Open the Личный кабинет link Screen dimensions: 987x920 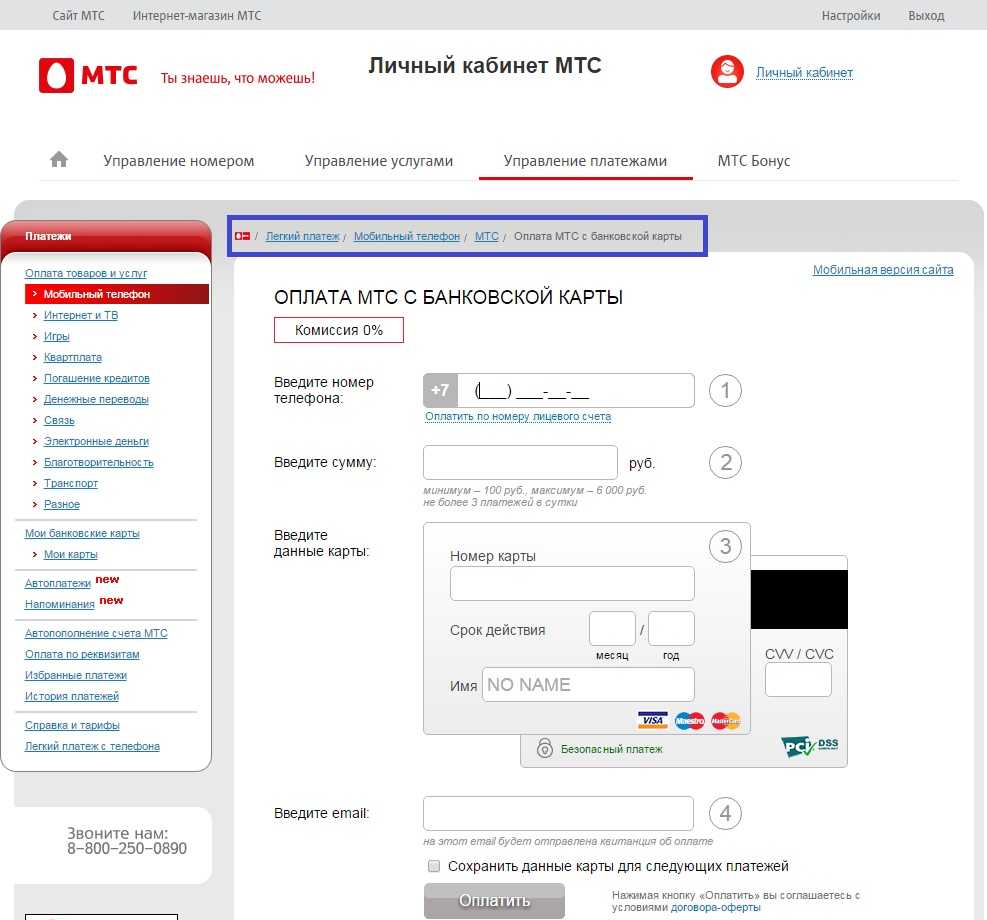pos(804,72)
